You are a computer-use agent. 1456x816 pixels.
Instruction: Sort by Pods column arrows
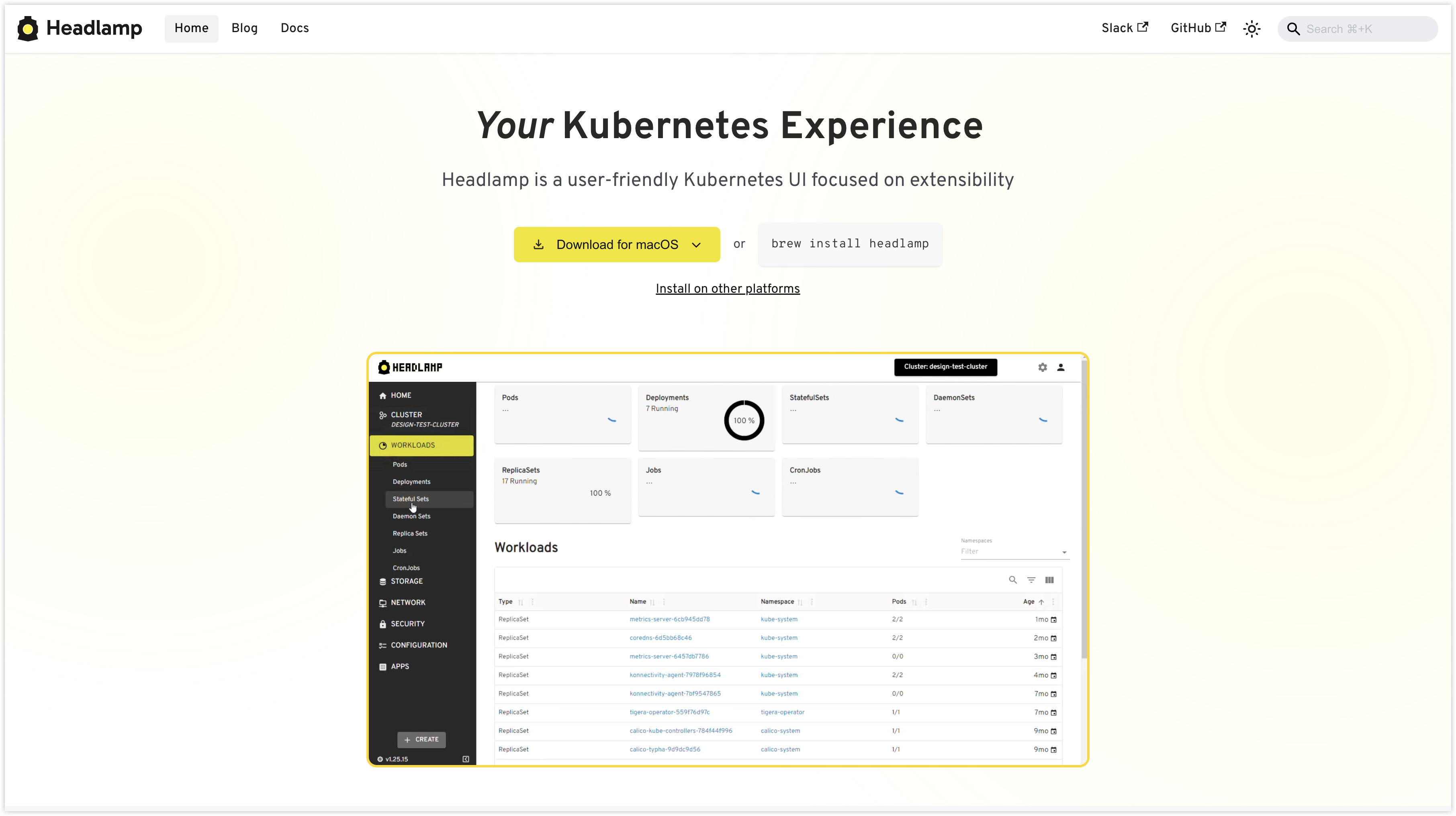point(914,602)
